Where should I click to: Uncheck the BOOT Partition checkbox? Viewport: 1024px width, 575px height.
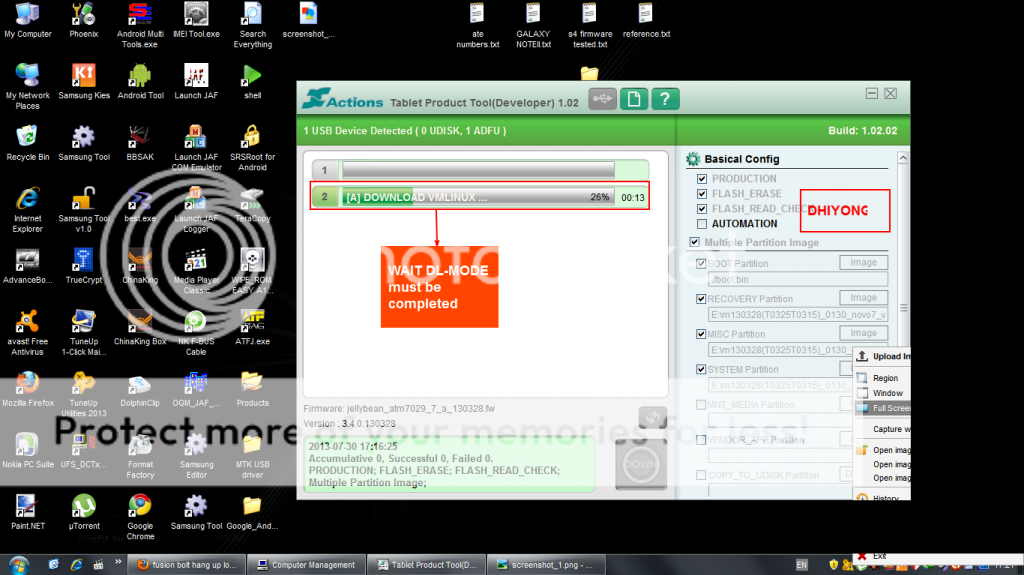701,263
